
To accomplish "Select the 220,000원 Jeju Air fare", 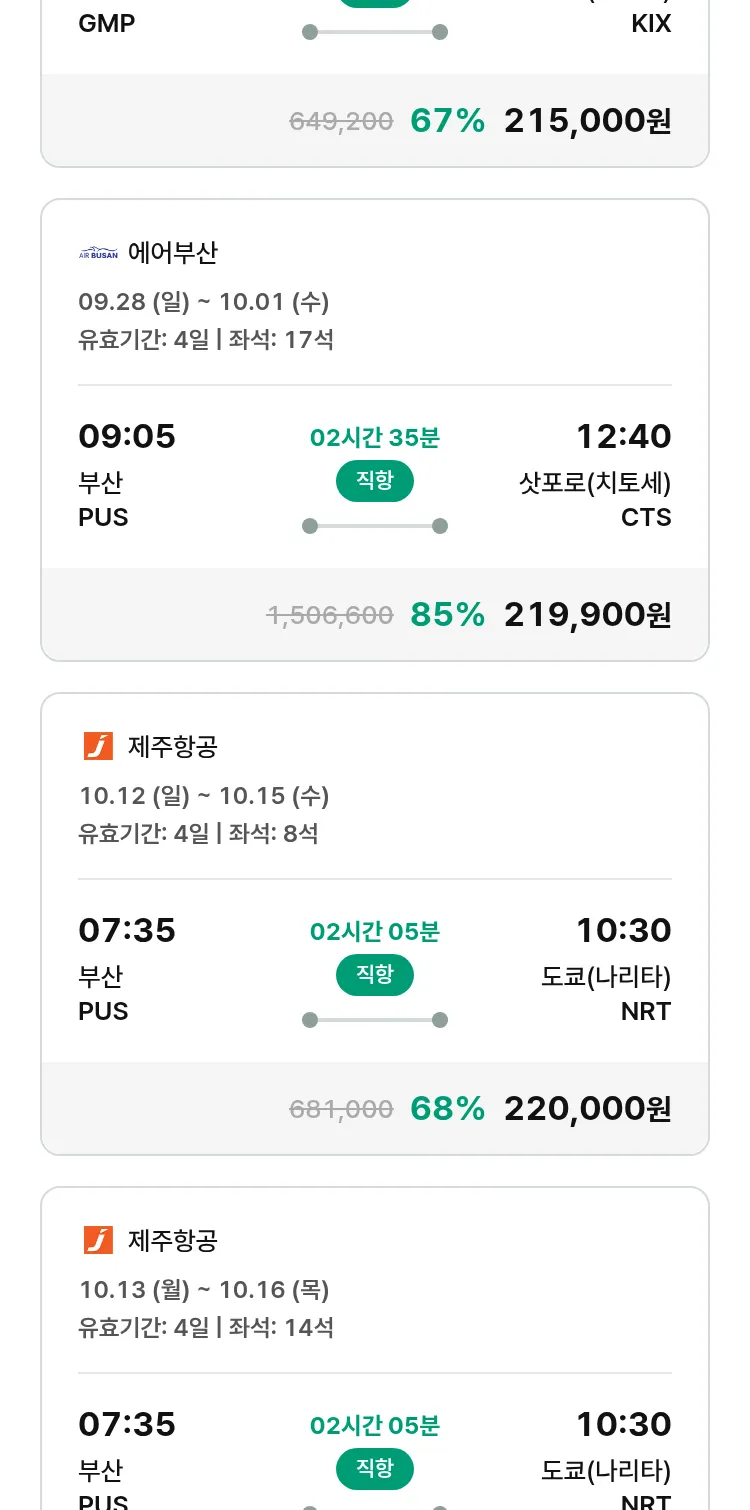I will [587, 1109].
